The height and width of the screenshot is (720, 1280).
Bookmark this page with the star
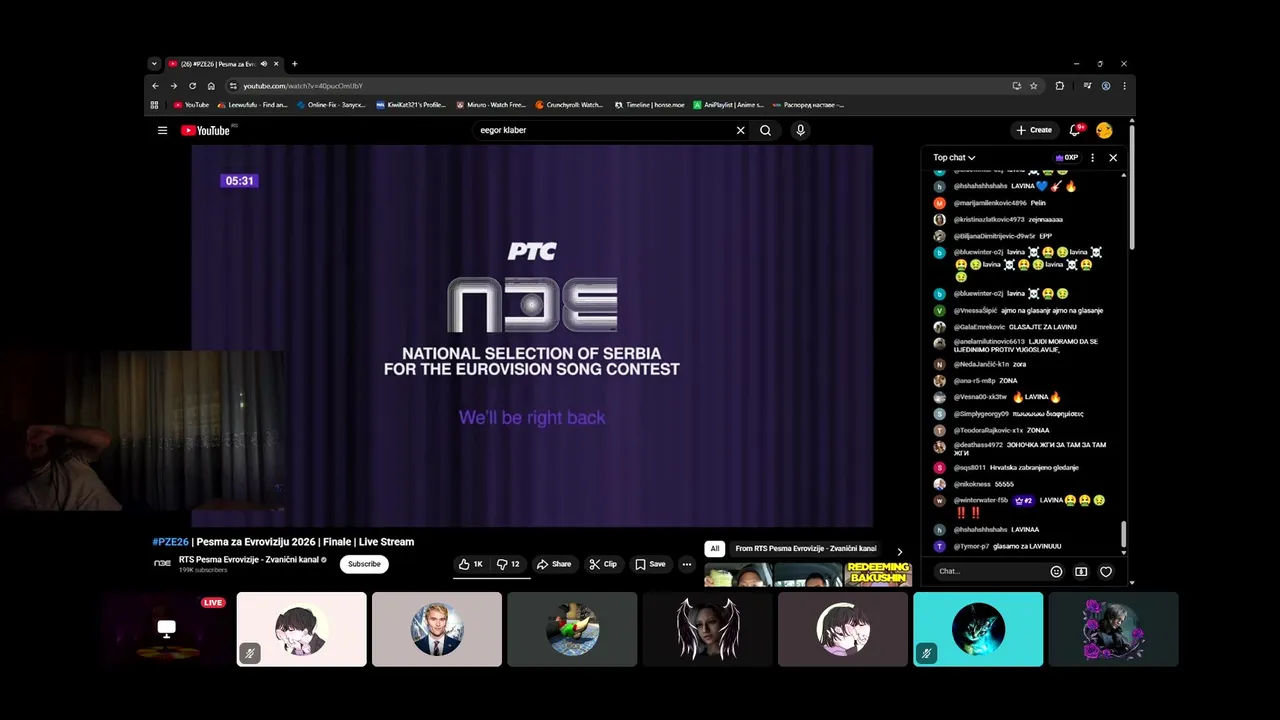(1034, 86)
